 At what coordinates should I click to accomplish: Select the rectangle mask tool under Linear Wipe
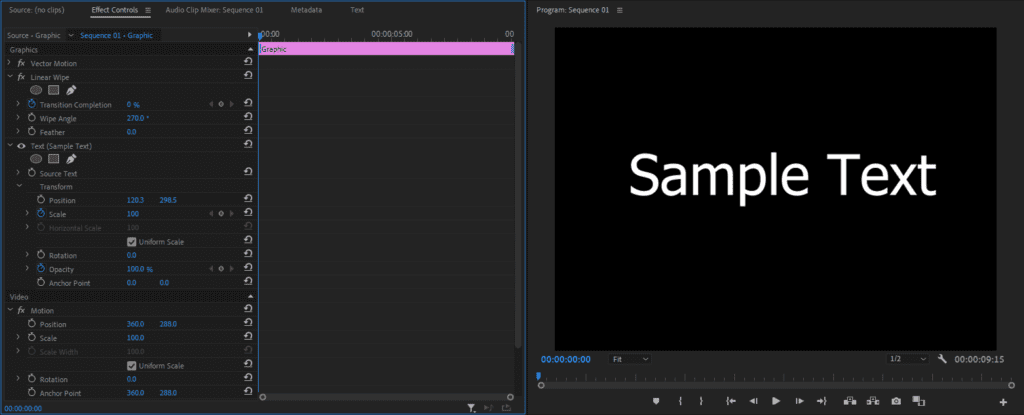tap(54, 91)
